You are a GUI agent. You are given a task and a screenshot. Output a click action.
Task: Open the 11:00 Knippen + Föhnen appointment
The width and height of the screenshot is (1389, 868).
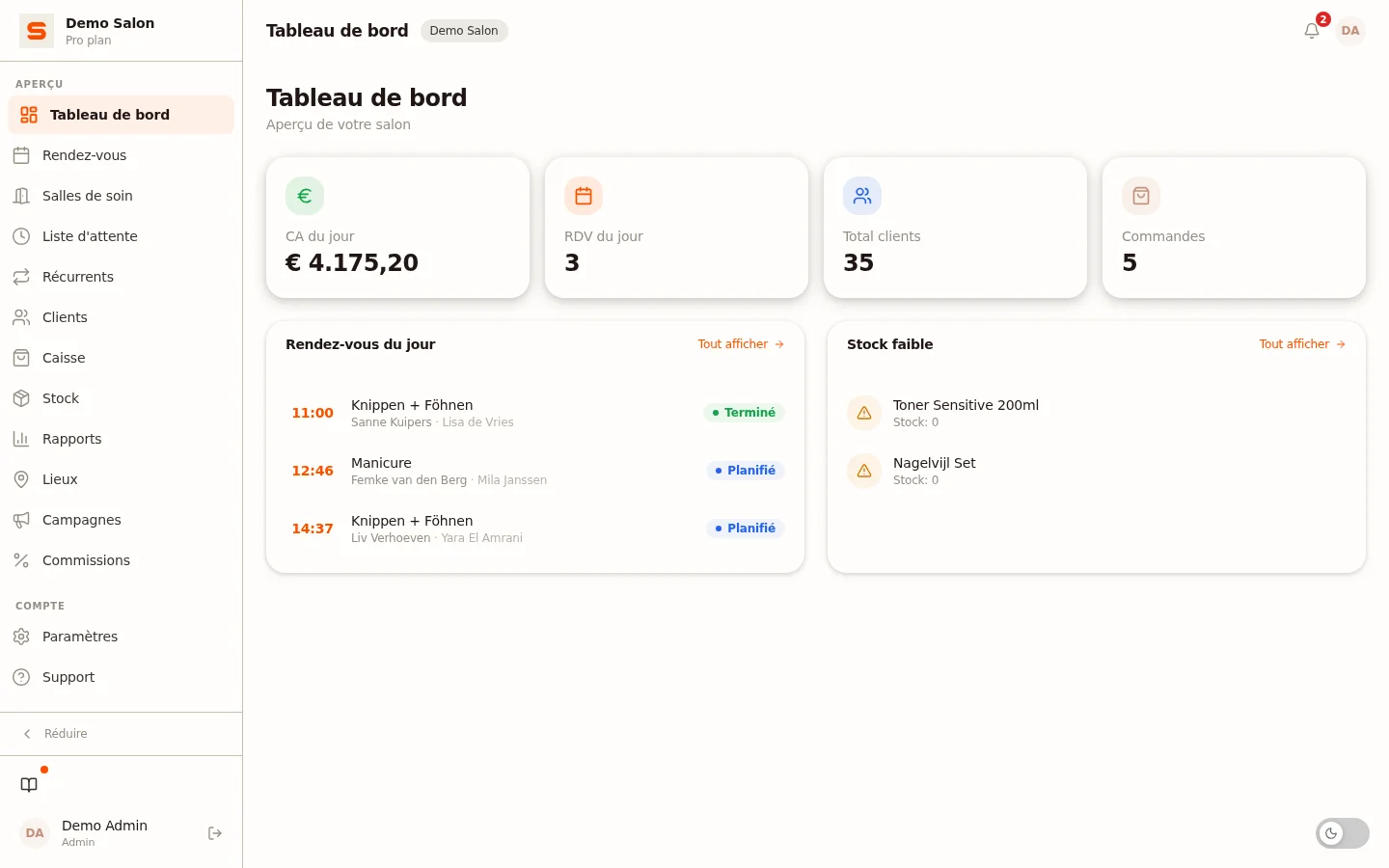535,413
